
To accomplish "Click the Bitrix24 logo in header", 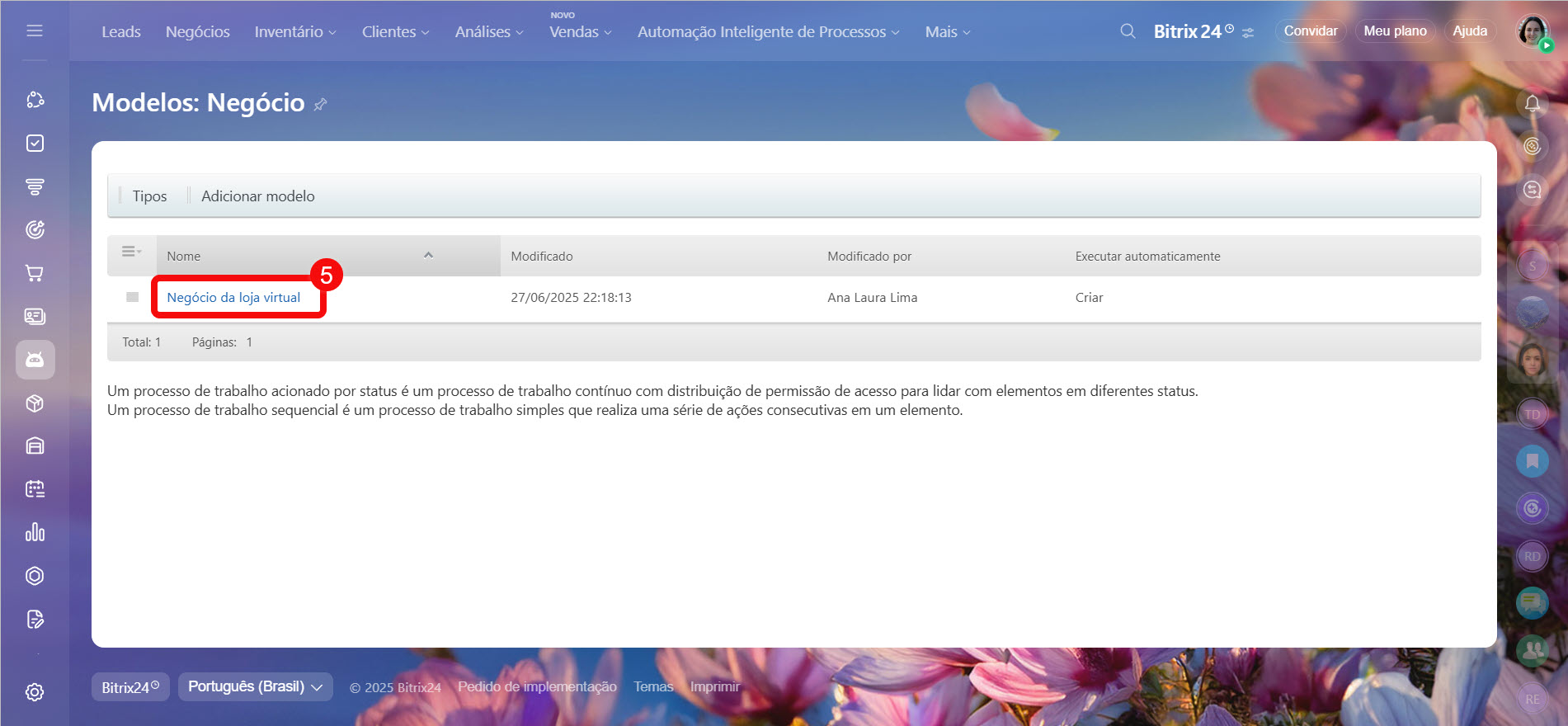I will [1193, 31].
